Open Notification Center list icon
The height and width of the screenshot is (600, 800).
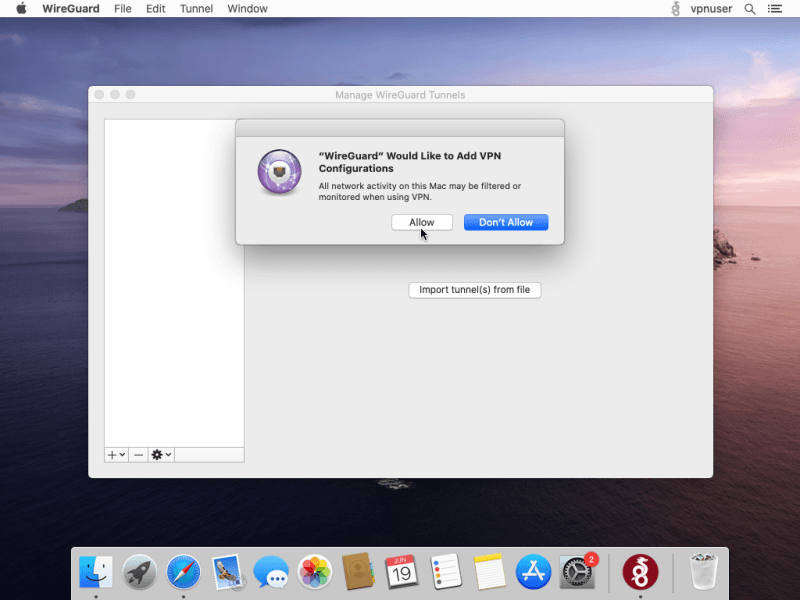[x=775, y=9]
